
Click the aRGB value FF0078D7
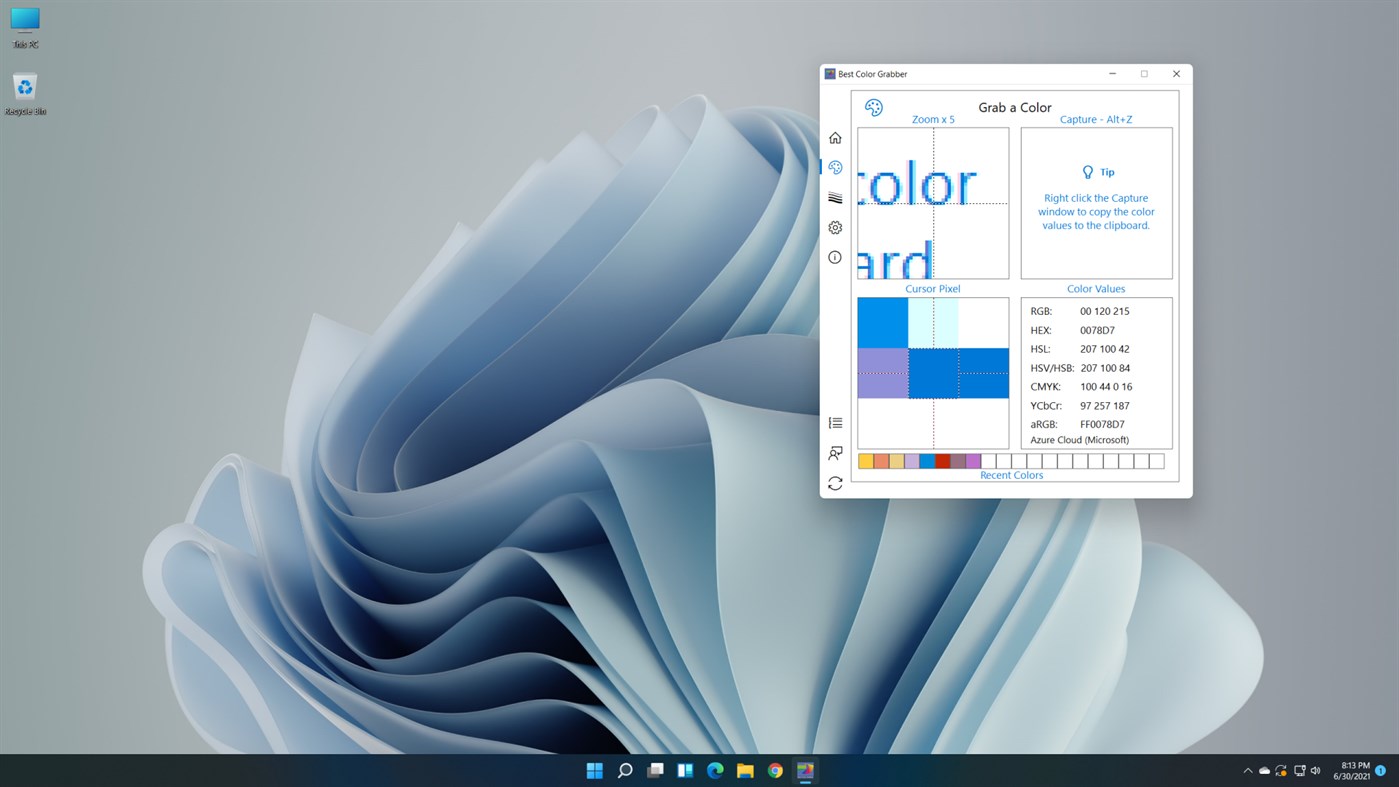point(1101,424)
